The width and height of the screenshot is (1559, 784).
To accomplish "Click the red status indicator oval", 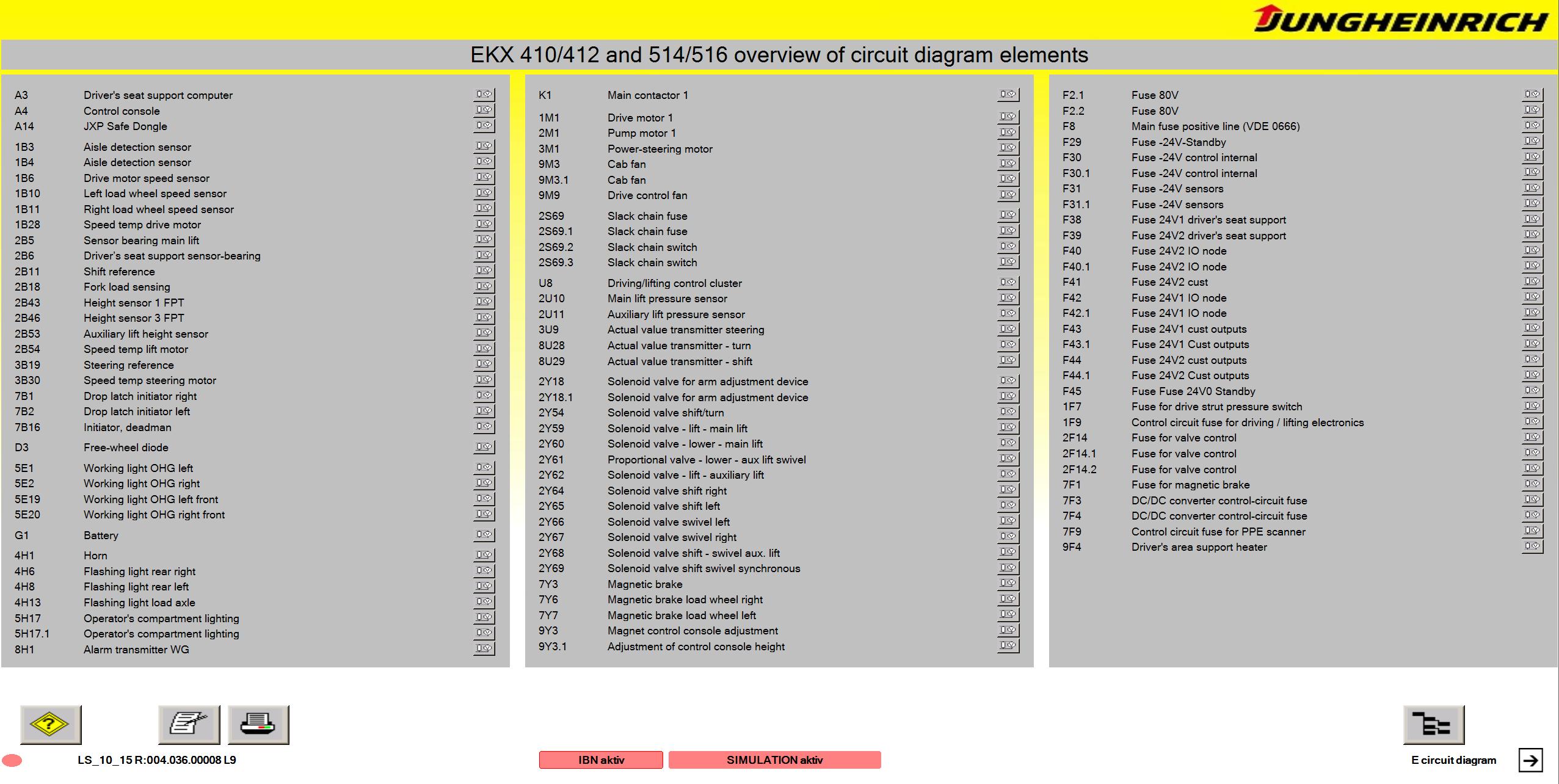I will (x=12, y=760).
